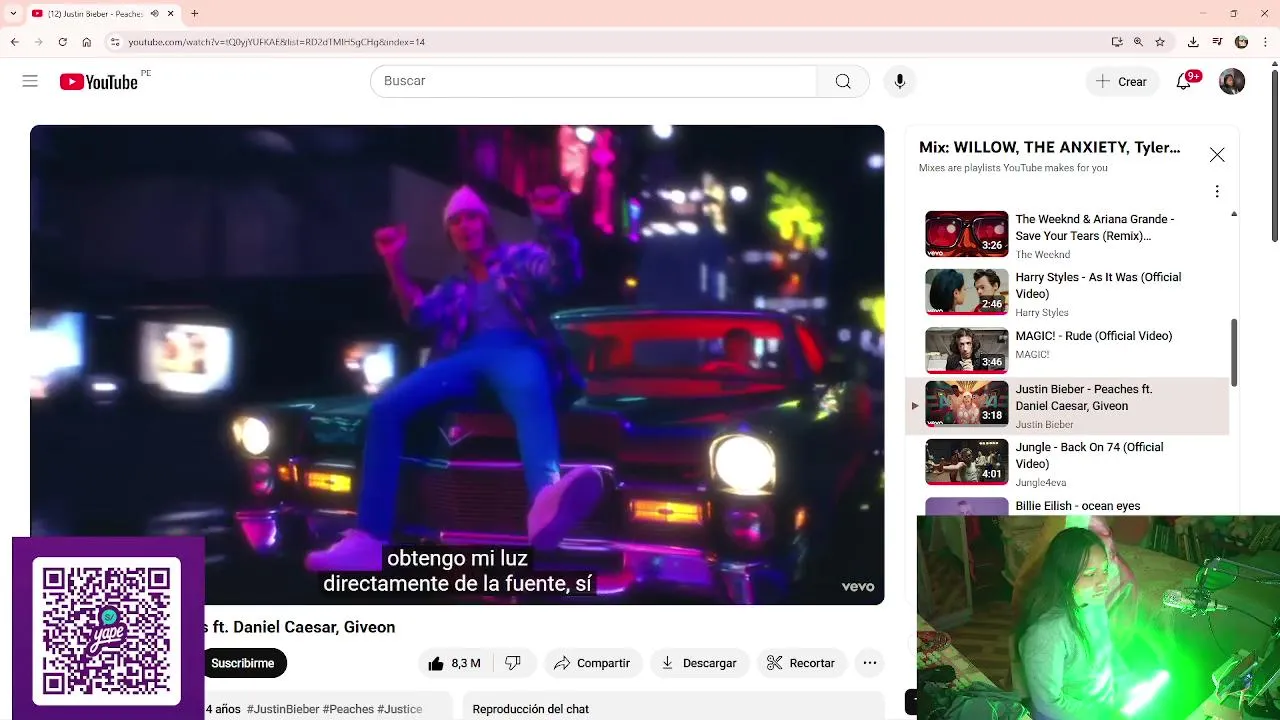
Task: Start voice search with the microphone
Action: 900,81
